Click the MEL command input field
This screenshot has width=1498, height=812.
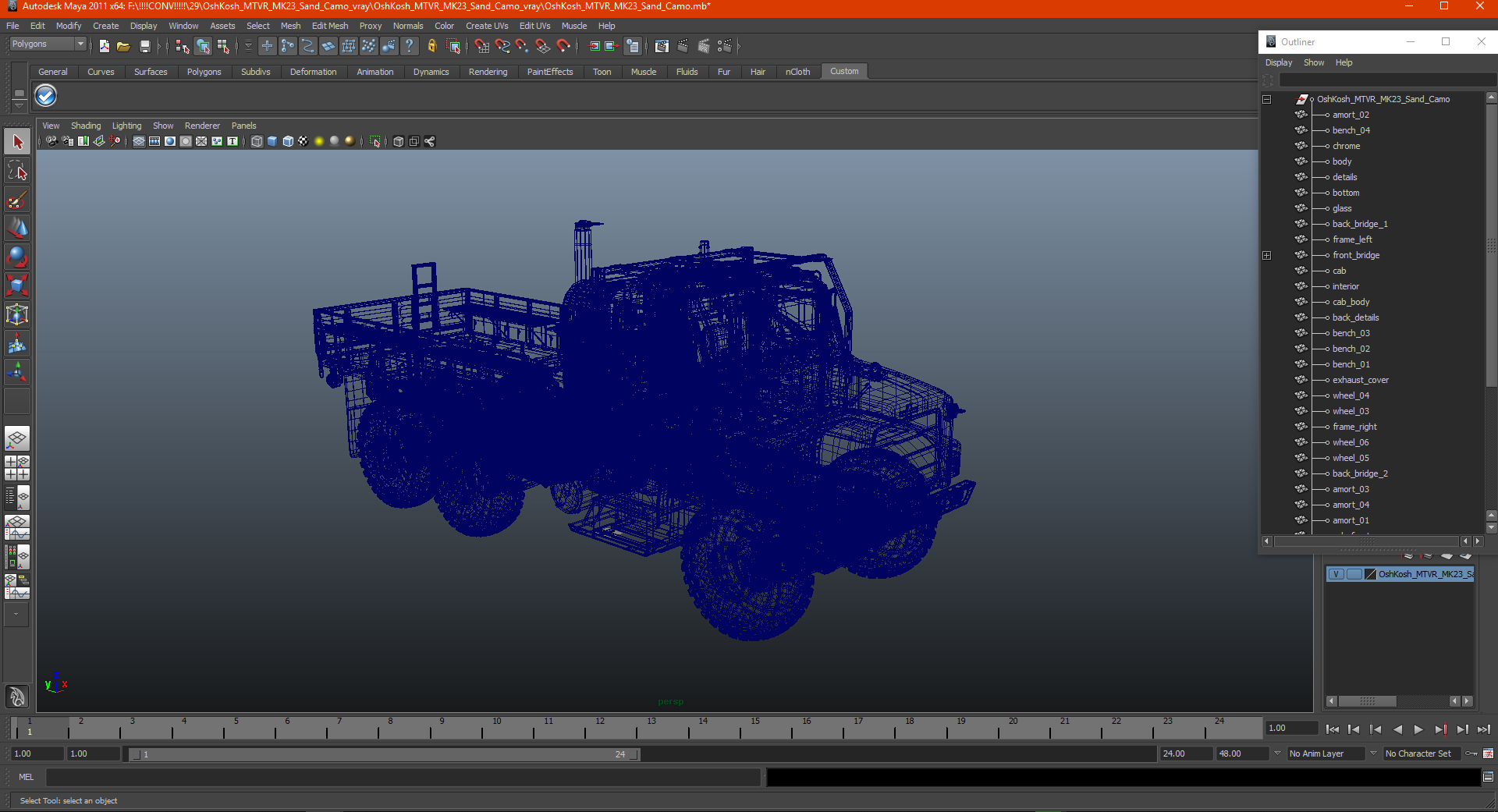pos(403,777)
